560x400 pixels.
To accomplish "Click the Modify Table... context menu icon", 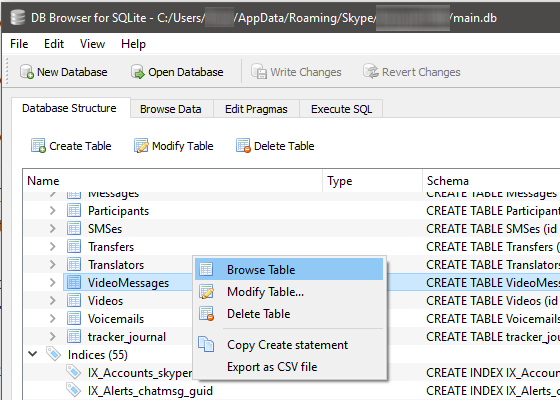I will pos(207,291).
